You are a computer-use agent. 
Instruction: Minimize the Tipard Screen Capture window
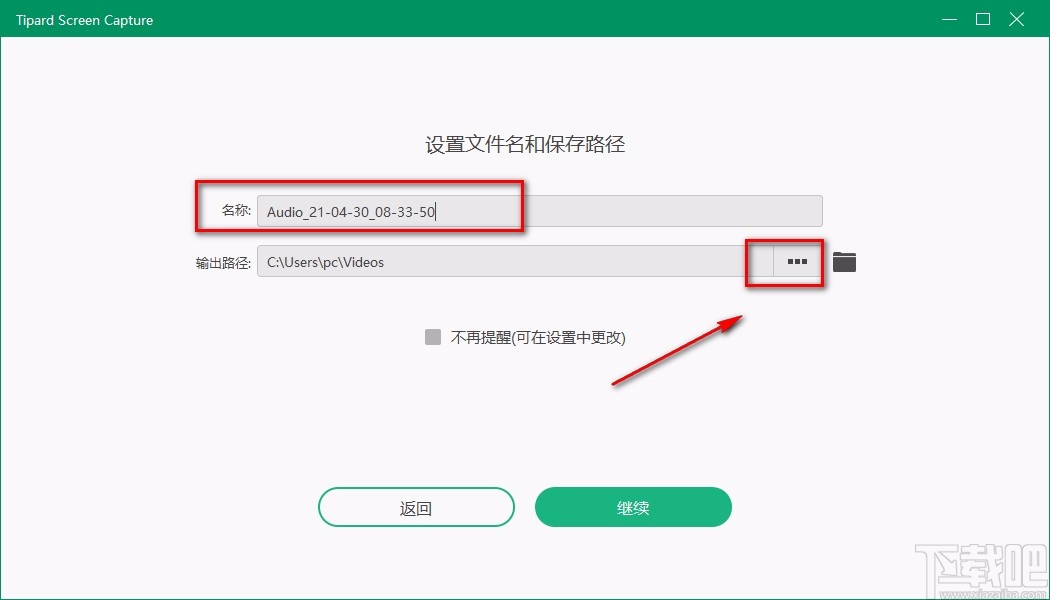coord(948,19)
